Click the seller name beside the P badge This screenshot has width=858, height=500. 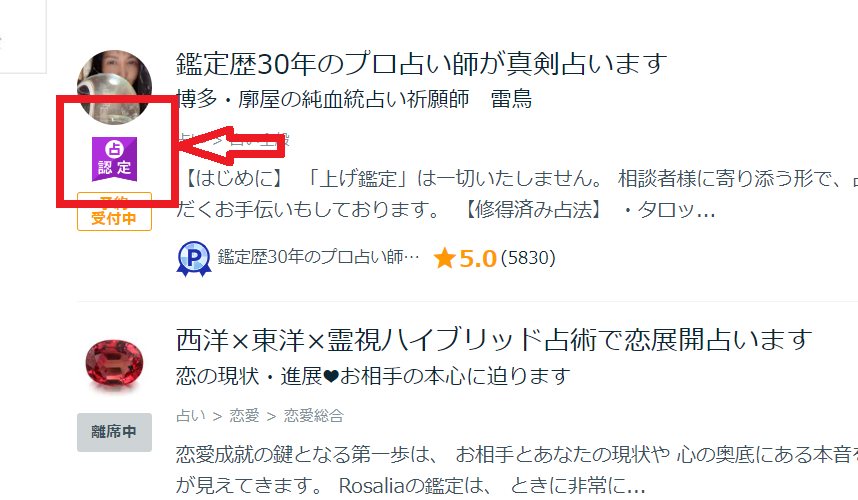click(318, 257)
